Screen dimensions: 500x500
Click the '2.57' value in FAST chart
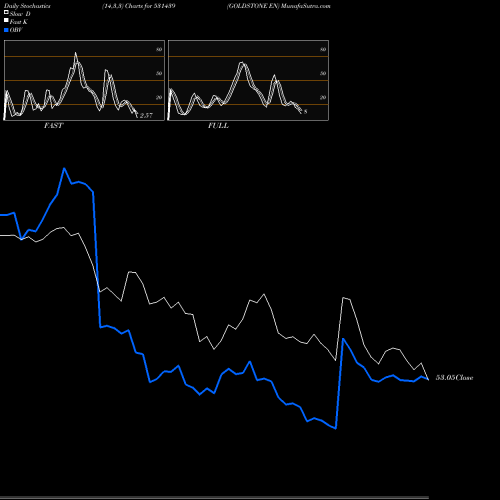pos(146,116)
